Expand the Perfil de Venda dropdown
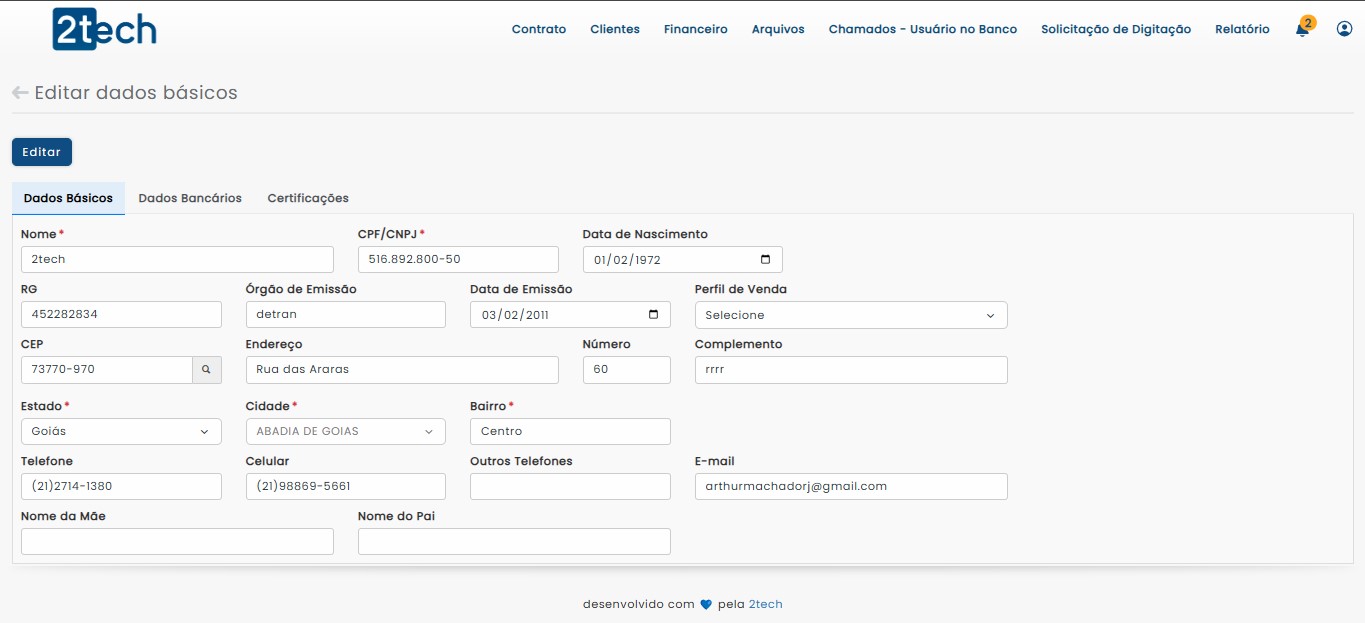Screen dimensions: 1365x623 tap(850, 315)
